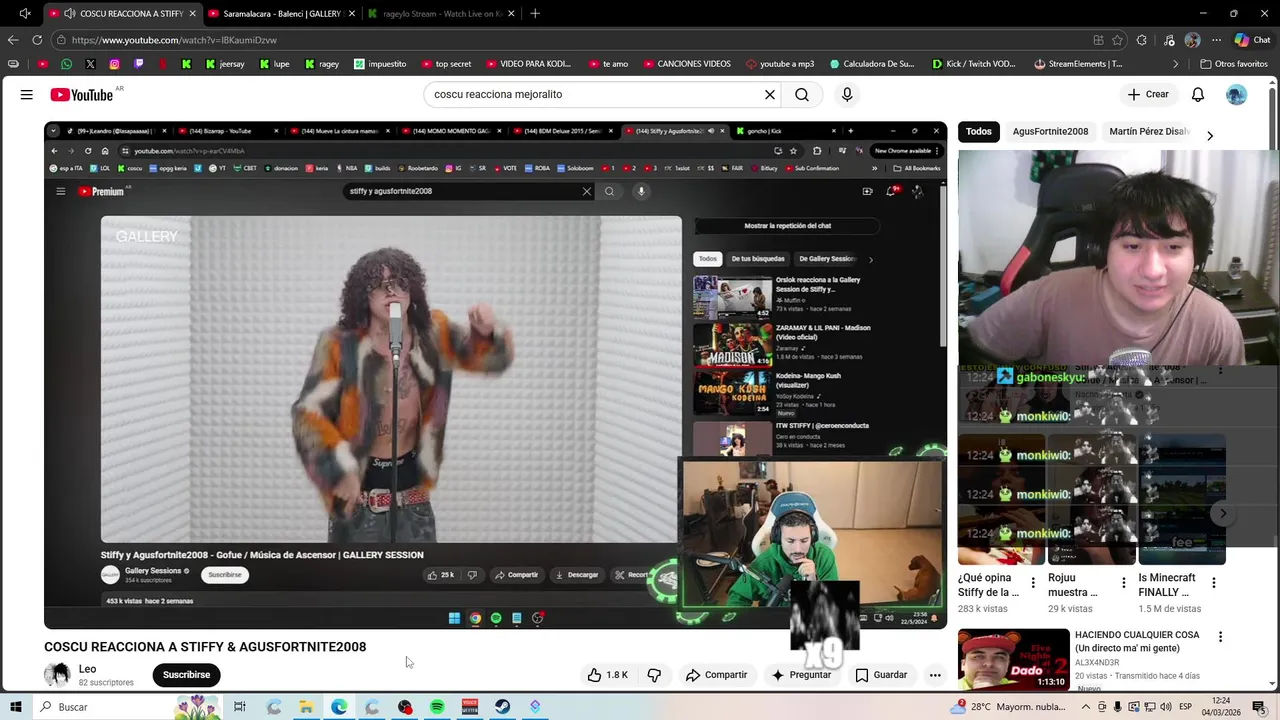Image resolution: width=1280 pixels, height=720 pixels.
Task: Open Instagram bookmark in favorites bar
Action: point(114,64)
